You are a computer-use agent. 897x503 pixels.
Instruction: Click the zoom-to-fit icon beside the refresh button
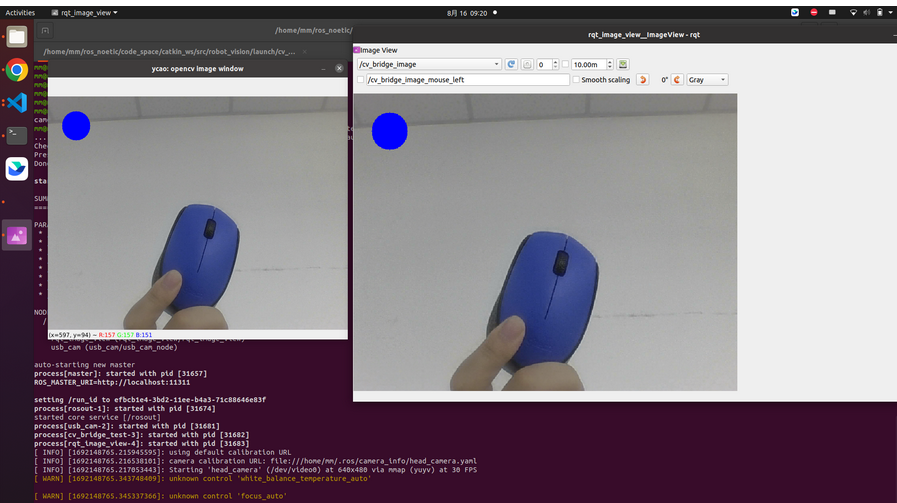click(x=527, y=65)
